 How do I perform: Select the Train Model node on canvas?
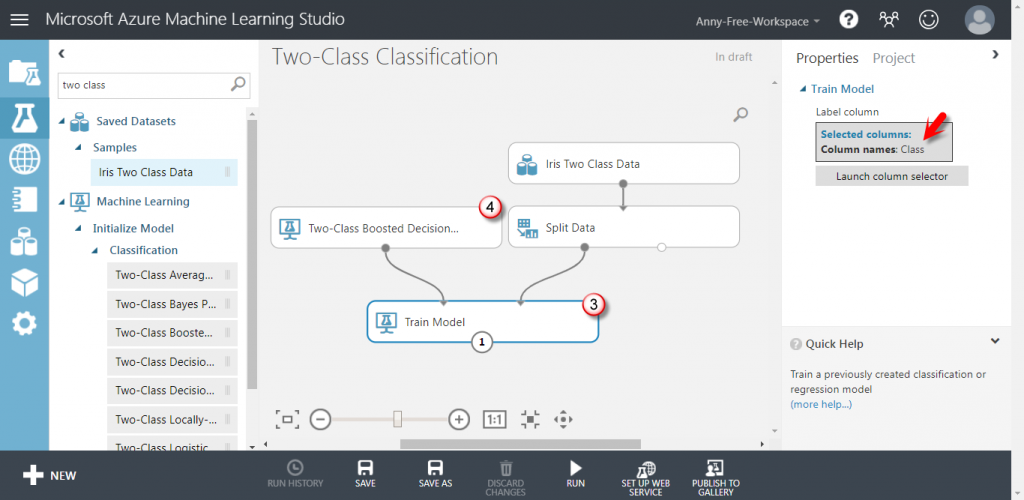pos(483,321)
